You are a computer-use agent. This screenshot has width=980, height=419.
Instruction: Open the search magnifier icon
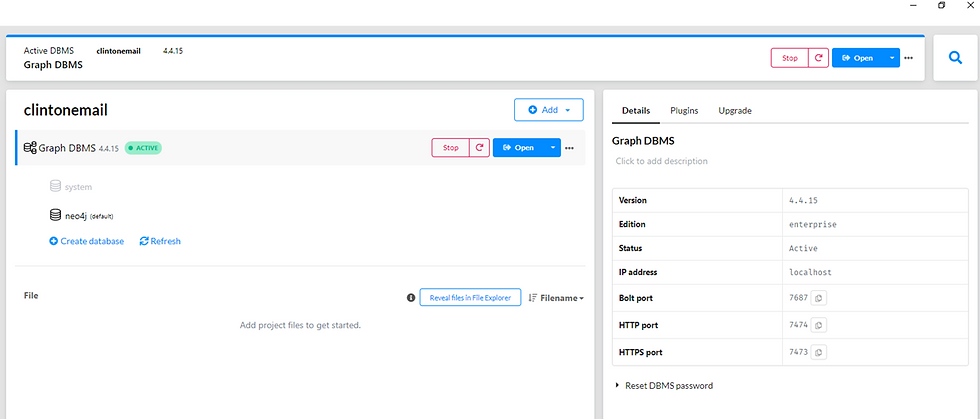(954, 58)
